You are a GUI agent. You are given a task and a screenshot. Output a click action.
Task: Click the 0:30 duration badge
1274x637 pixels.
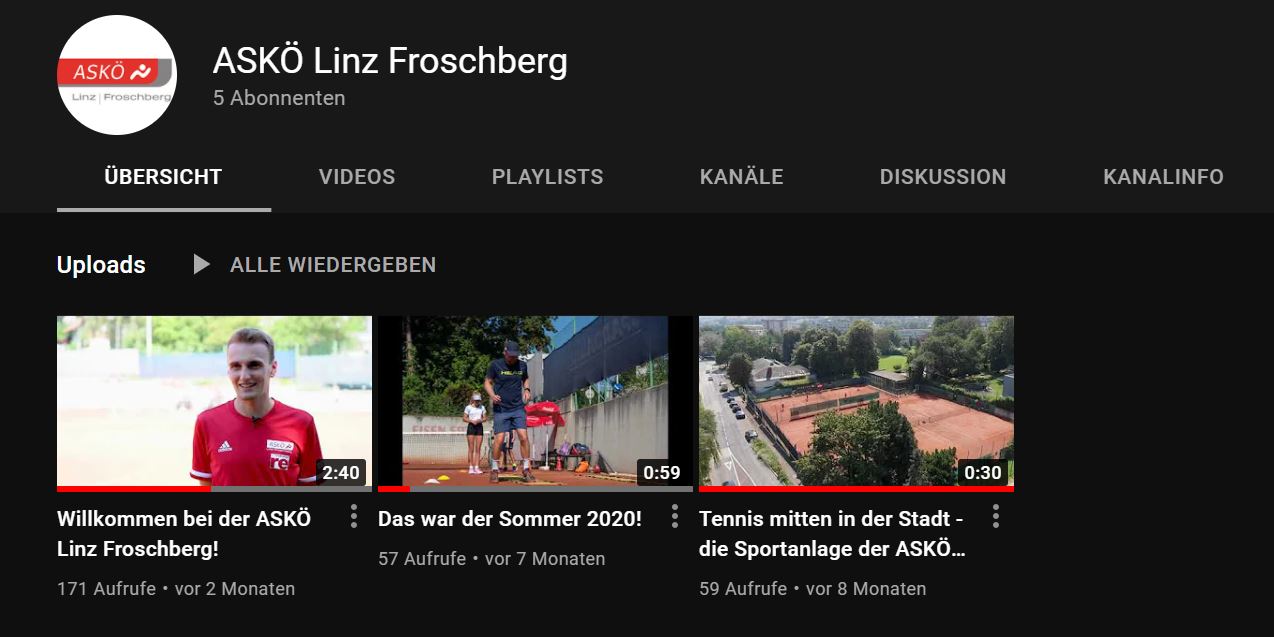tap(983, 473)
